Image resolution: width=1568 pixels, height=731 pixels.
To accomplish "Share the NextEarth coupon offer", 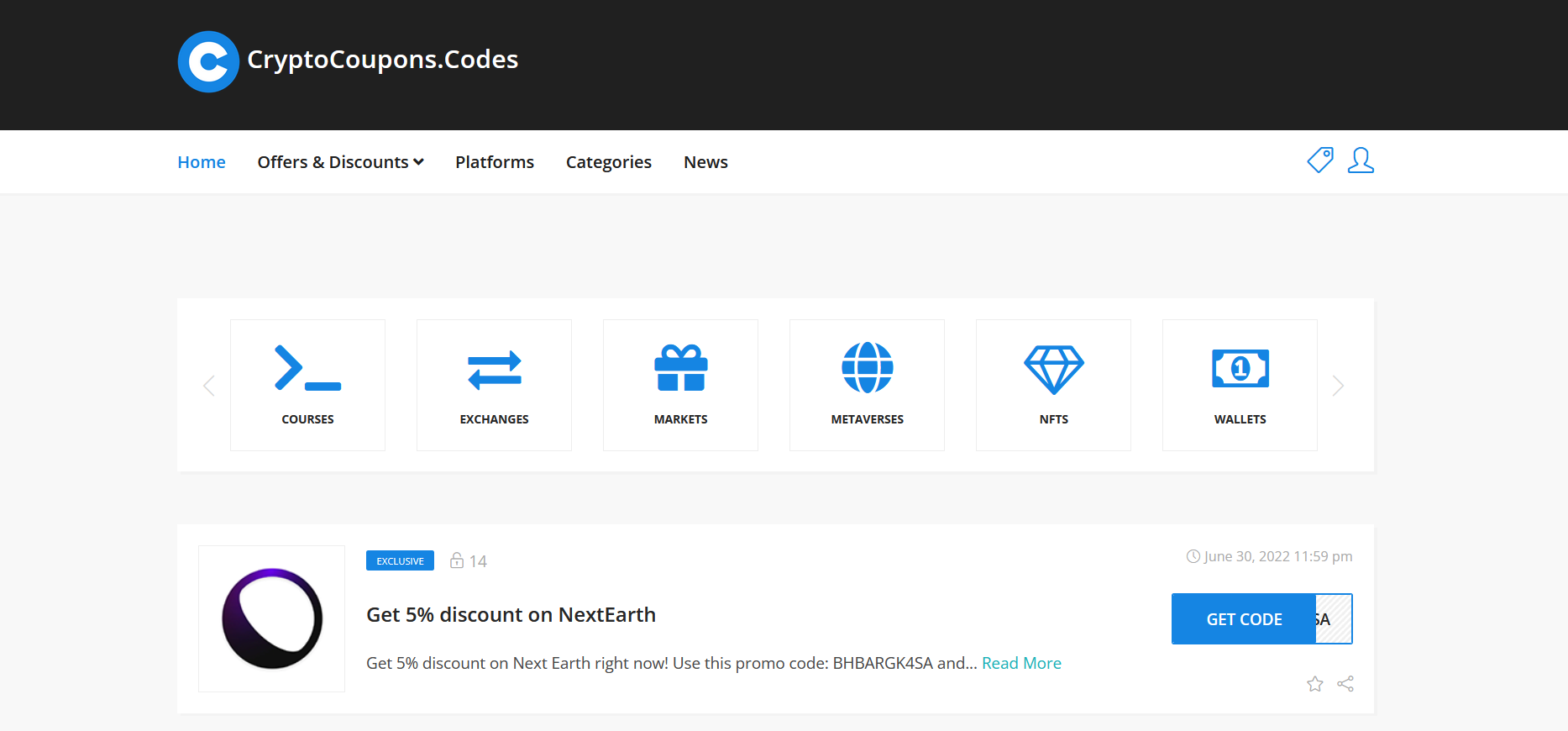I will pyautogui.click(x=1345, y=684).
